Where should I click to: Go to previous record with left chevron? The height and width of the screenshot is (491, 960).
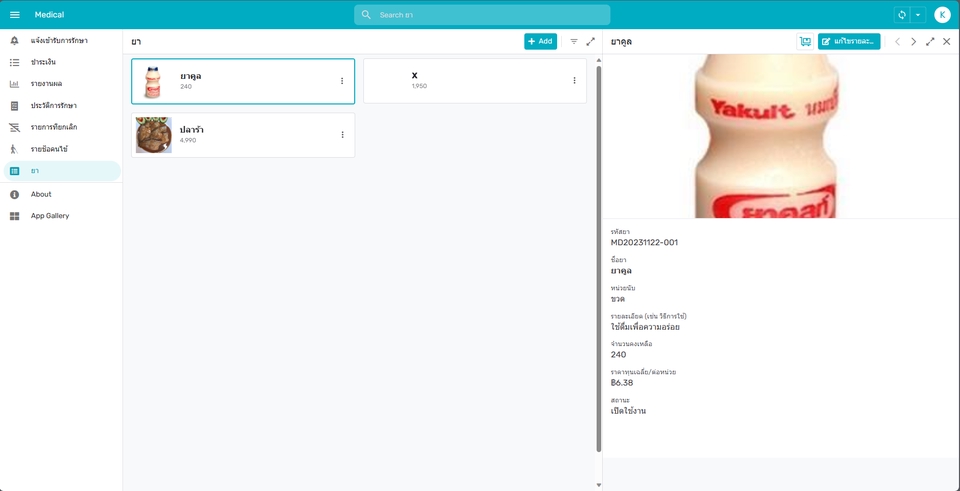point(898,42)
